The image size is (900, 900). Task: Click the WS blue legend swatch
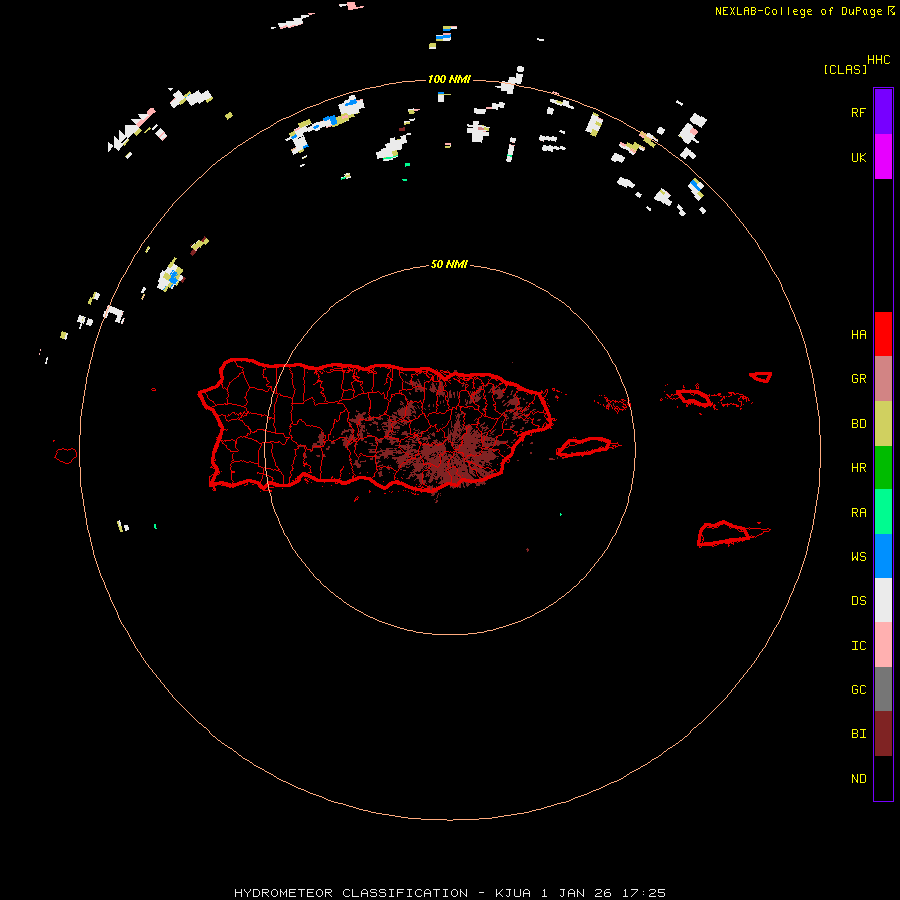point(883,556)
